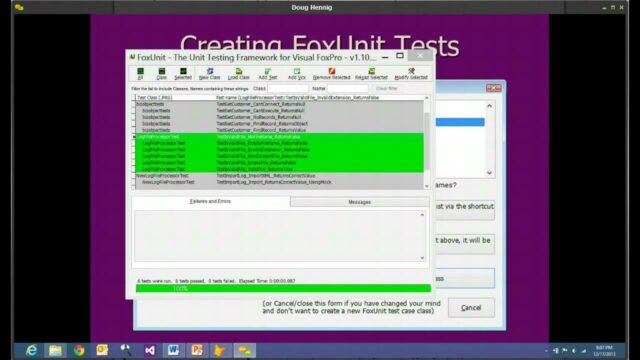Select the TestGetCustomer_CantConnect_ReturnsNull row

[x=279, y=104]
